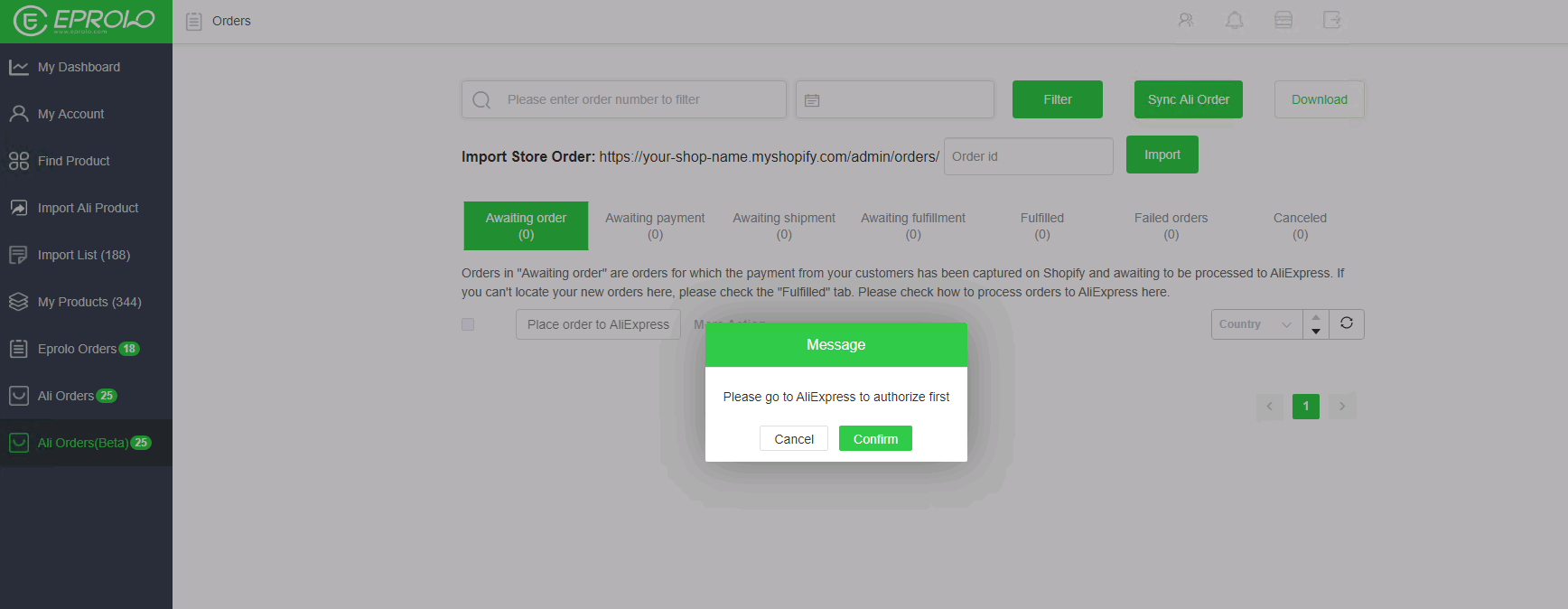
Task: Switch to Awaiting payment tab
Action: pyautogui.click(x=655, y=226)
